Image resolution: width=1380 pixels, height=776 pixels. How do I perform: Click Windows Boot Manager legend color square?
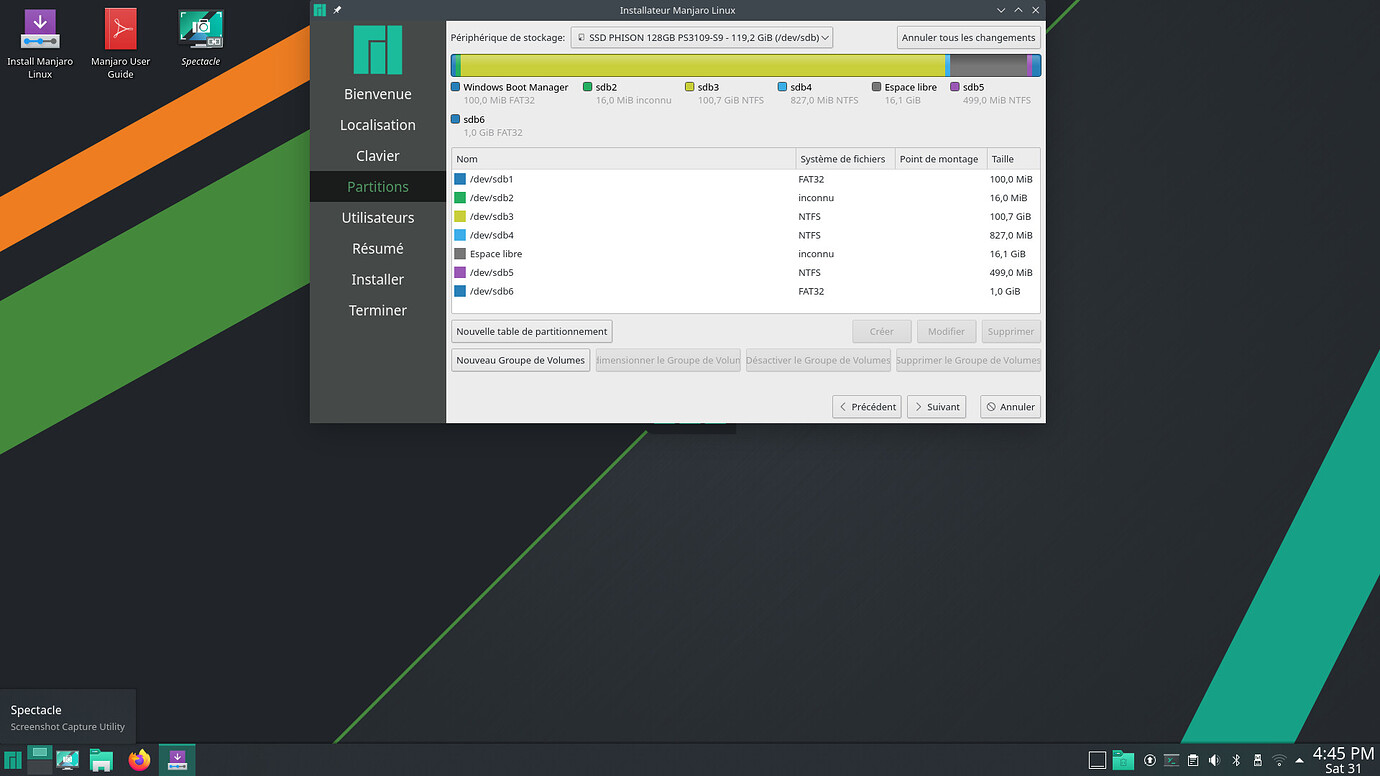tap(456, 87)
